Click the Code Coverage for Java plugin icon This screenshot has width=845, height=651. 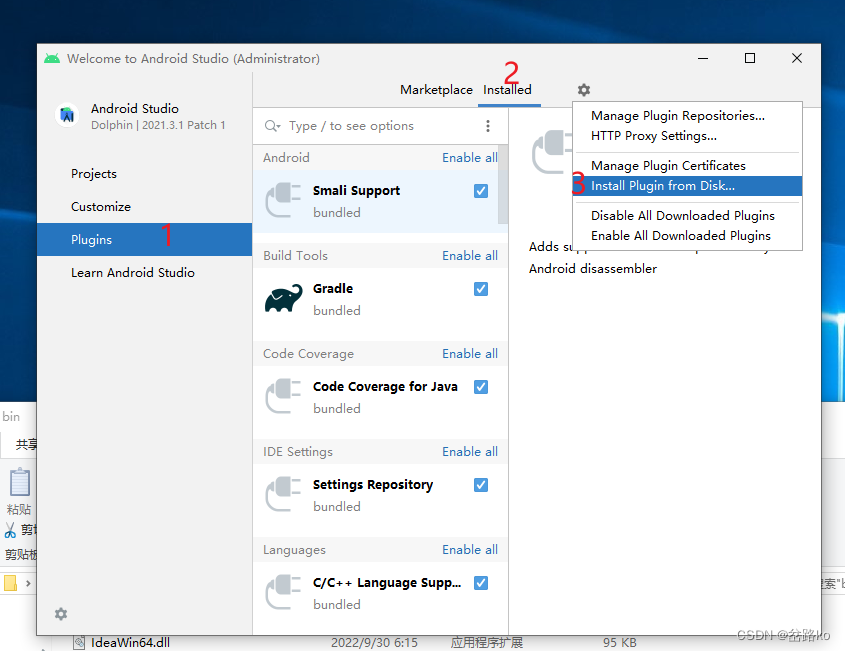click(283, 395)
